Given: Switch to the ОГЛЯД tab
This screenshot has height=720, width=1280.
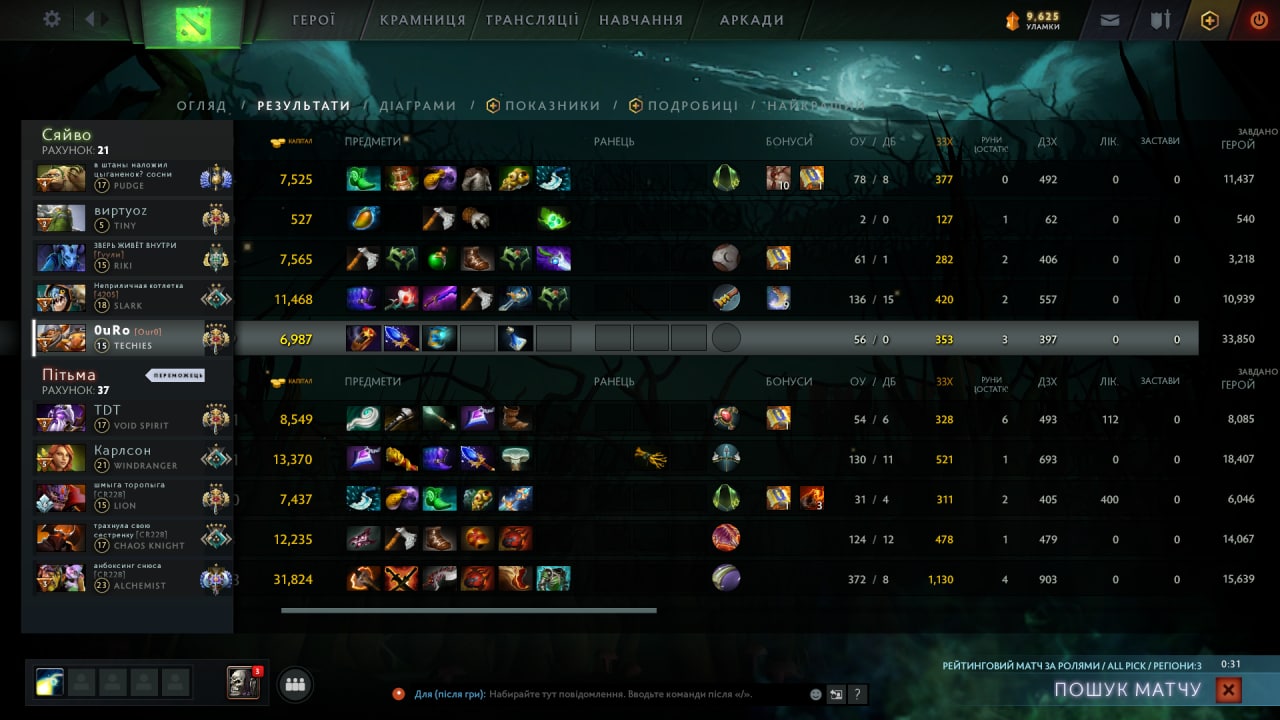Looking at the screenshot, I should coord(202,105).
